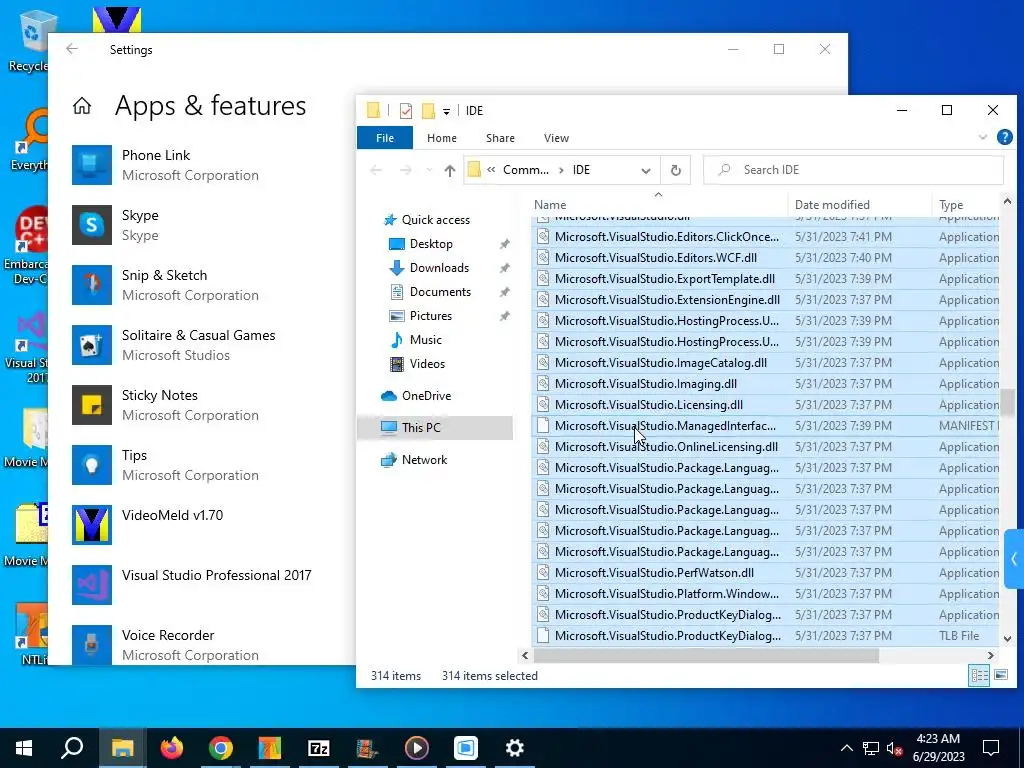1024x768 pixels.
Task: Show hidden system tray icons
Action: (x=846, y=748)
